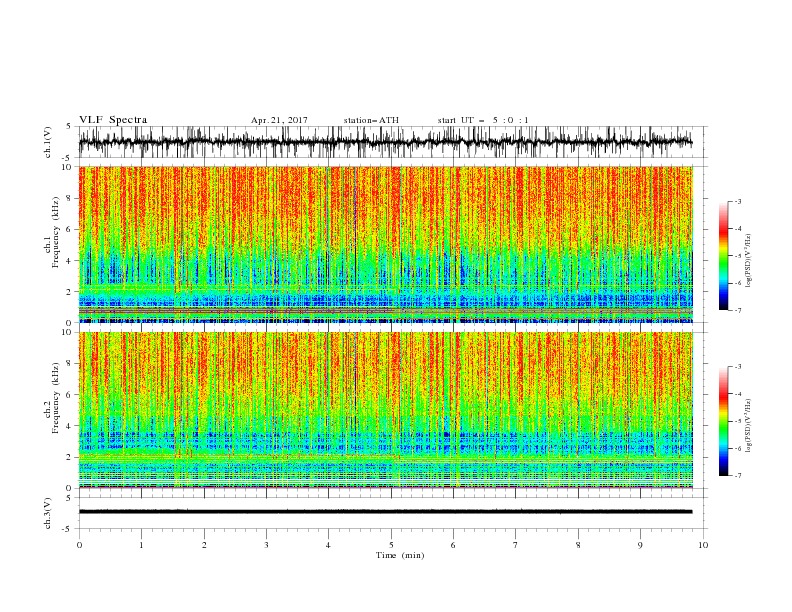
Task: Click the ch.1 waveform trace panel
Action: click(x=393, y=142)
